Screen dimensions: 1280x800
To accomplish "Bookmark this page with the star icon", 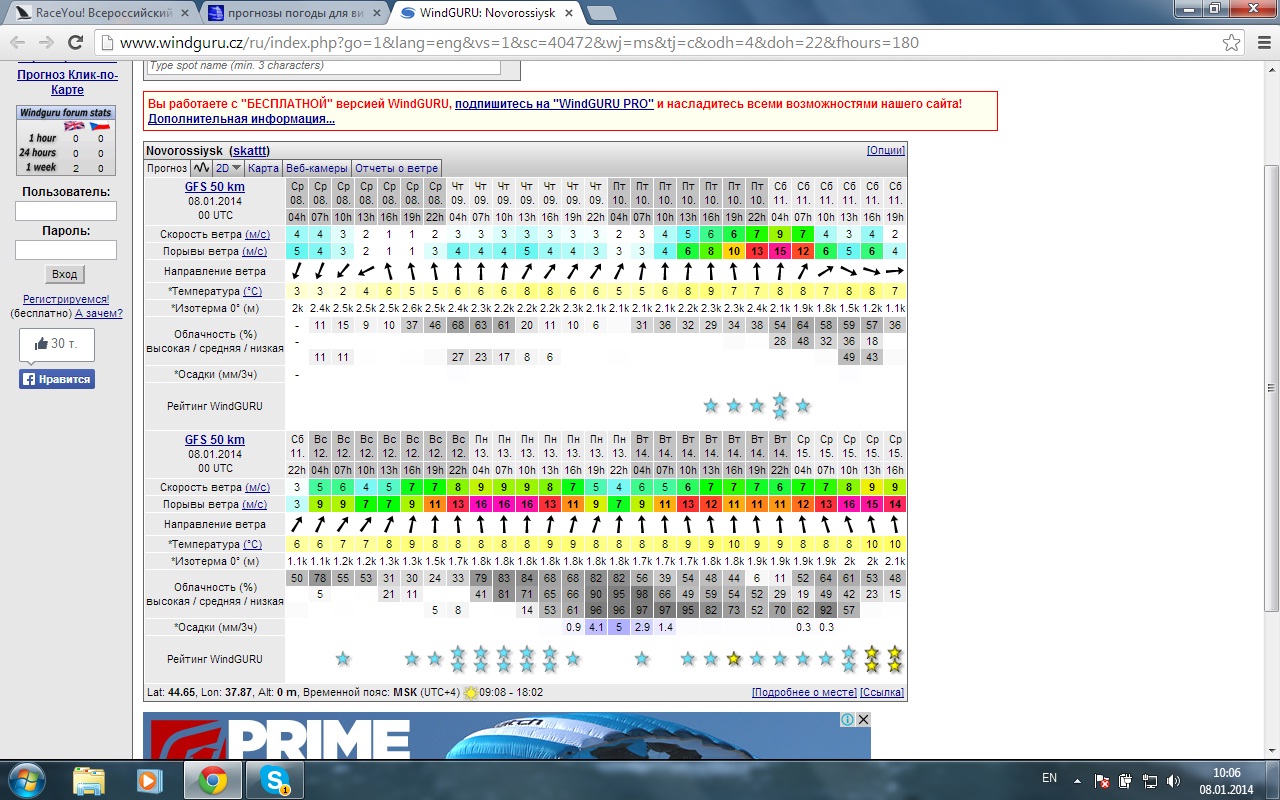I will click(1232, 43).
